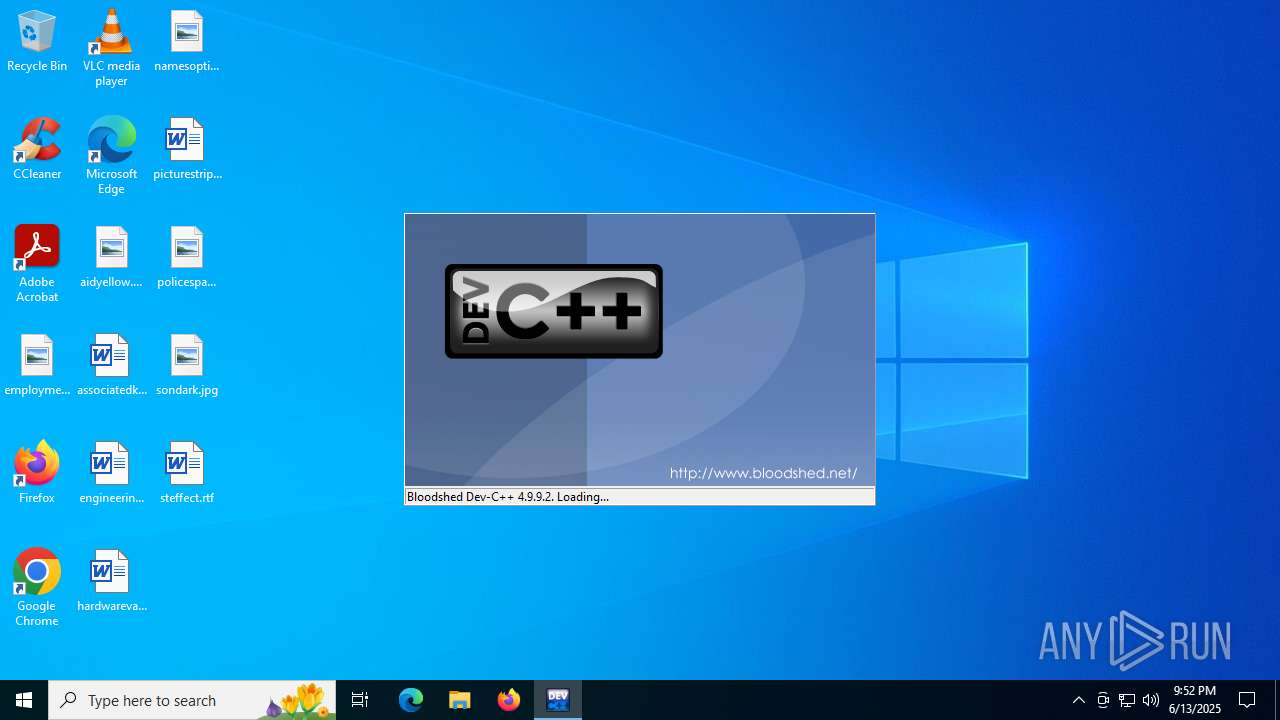Select steffect.rtf document

tap(186, 473)
